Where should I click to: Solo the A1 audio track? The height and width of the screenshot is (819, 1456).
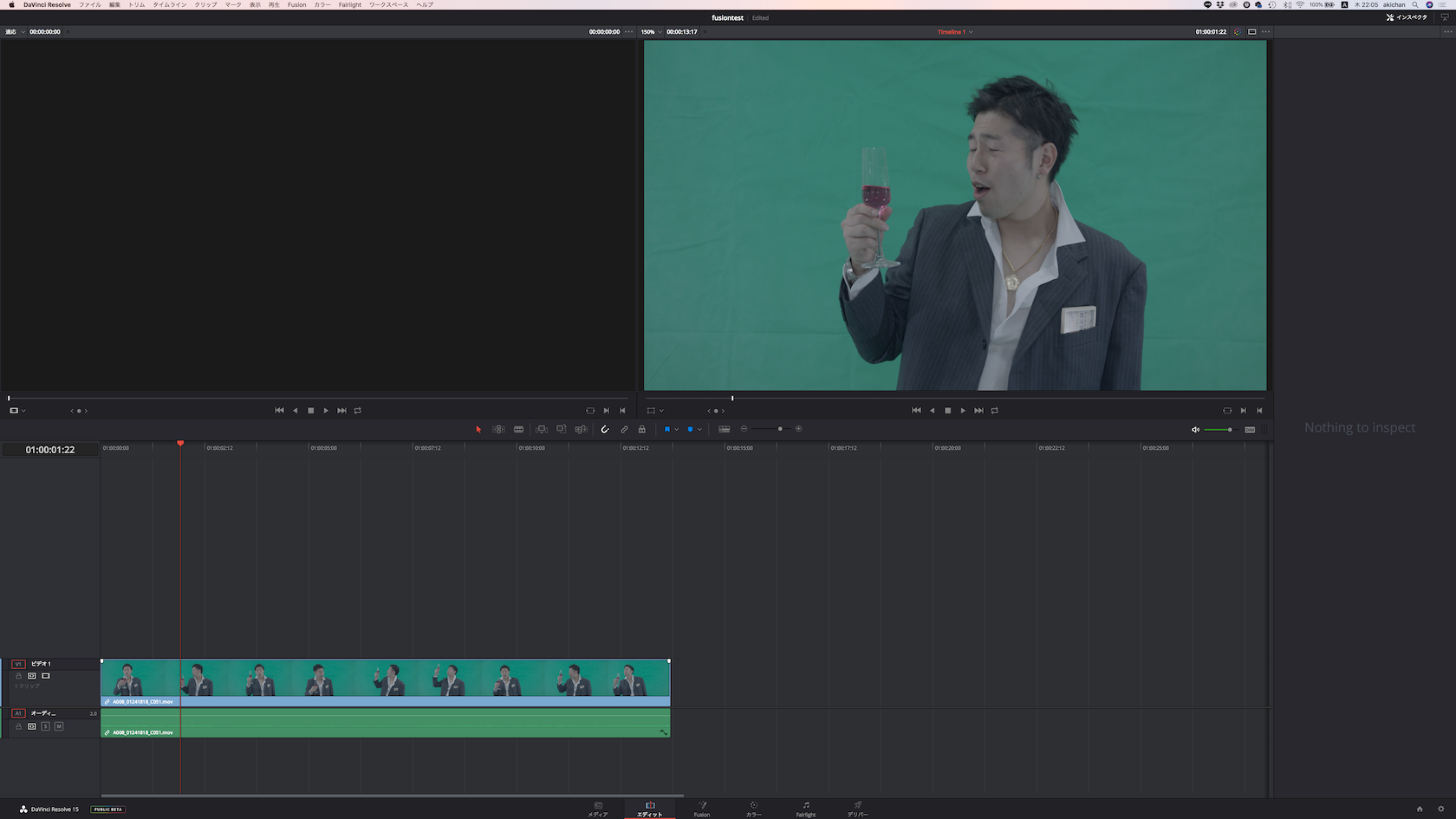click(x=46, y=726)
